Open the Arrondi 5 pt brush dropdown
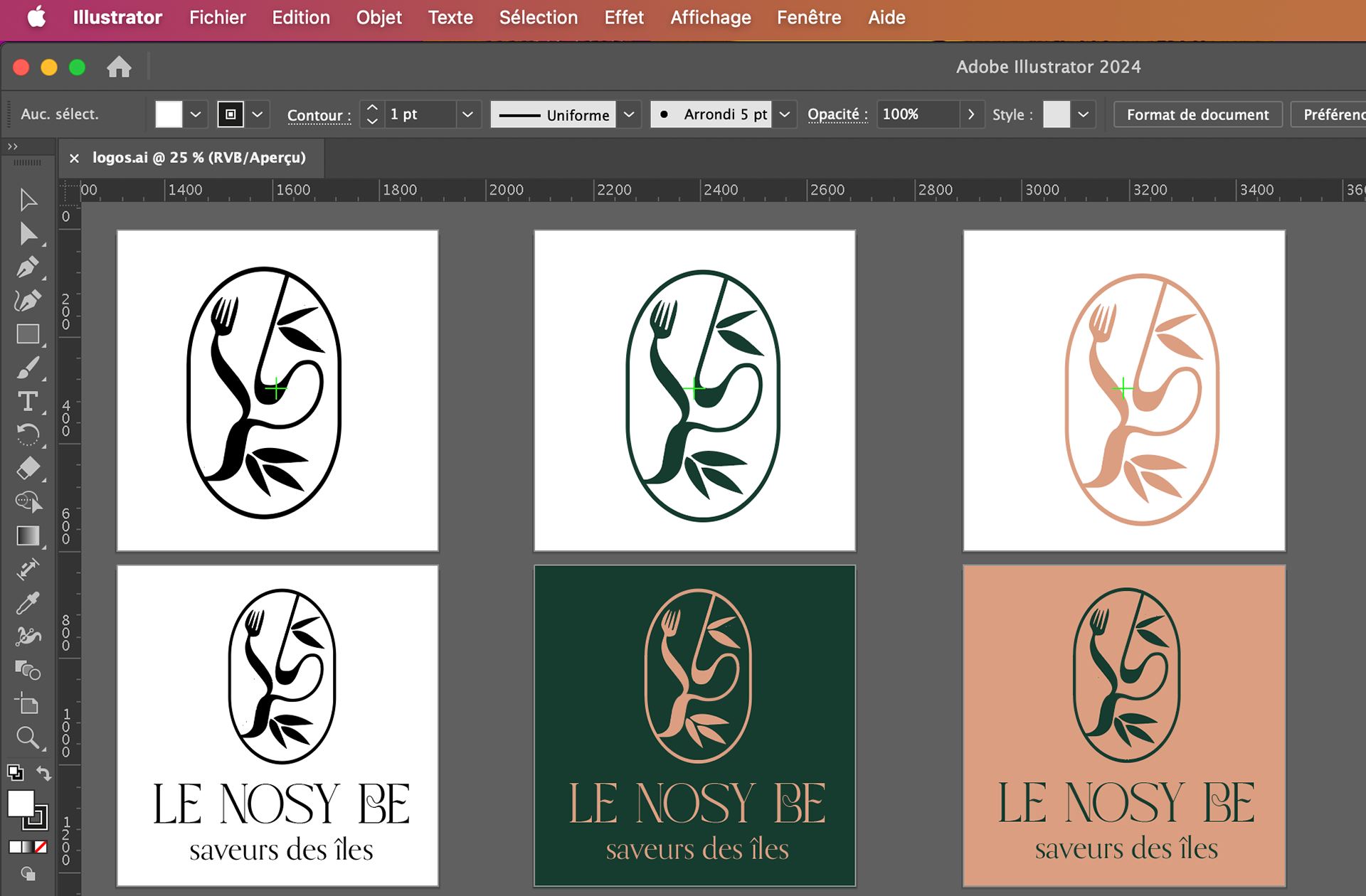This screenshot has height=896, width=1366. (785, 114)
